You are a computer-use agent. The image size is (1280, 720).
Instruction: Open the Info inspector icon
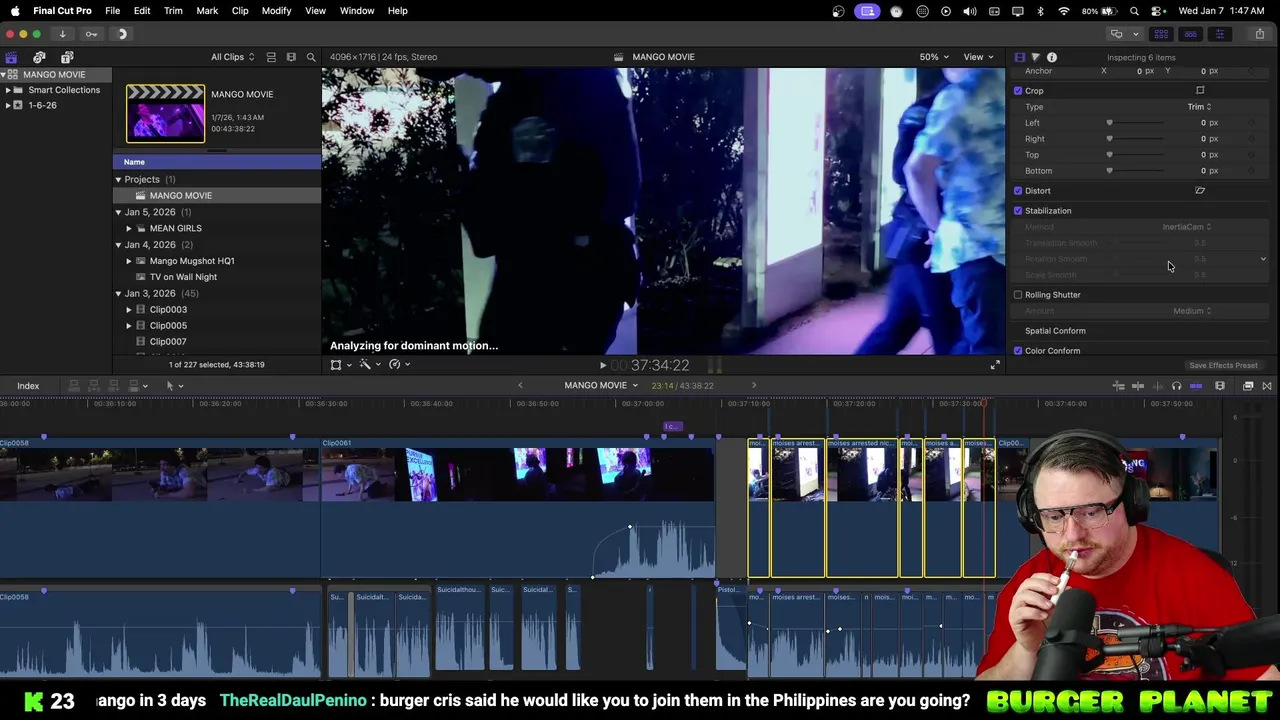pos(1051,57)
